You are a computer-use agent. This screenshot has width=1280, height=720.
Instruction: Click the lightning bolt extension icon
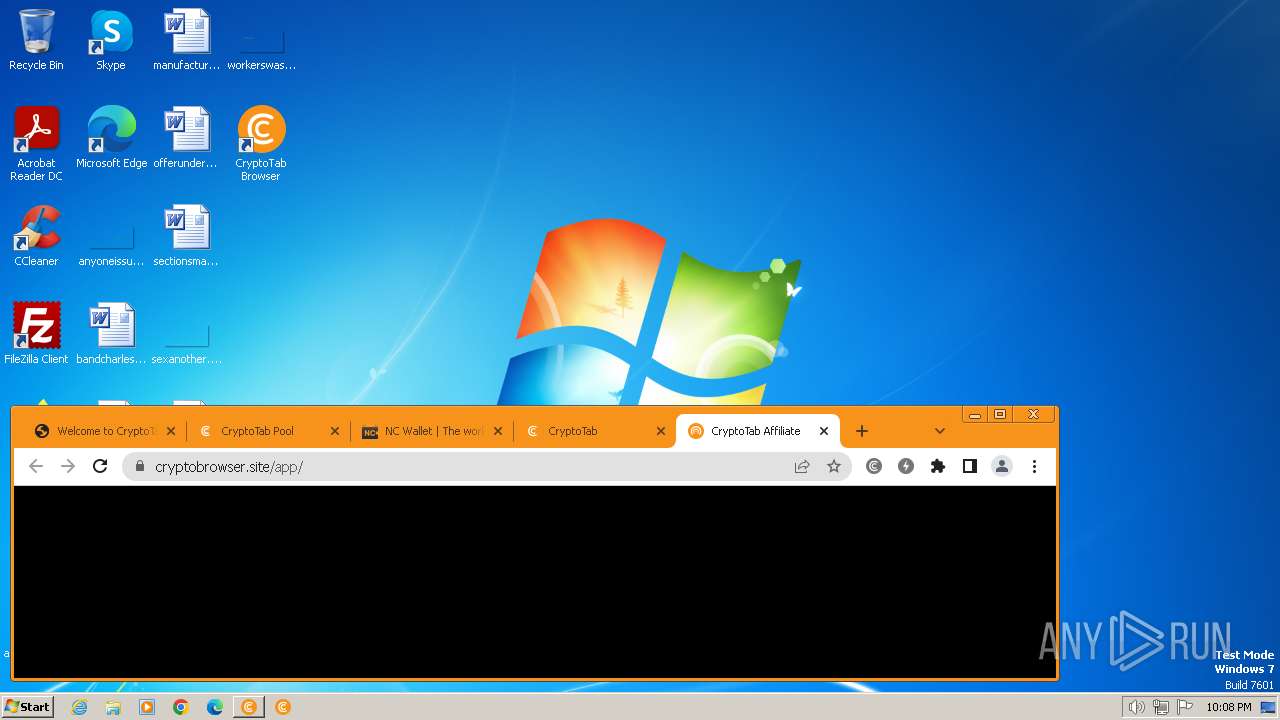coord(906,466)
